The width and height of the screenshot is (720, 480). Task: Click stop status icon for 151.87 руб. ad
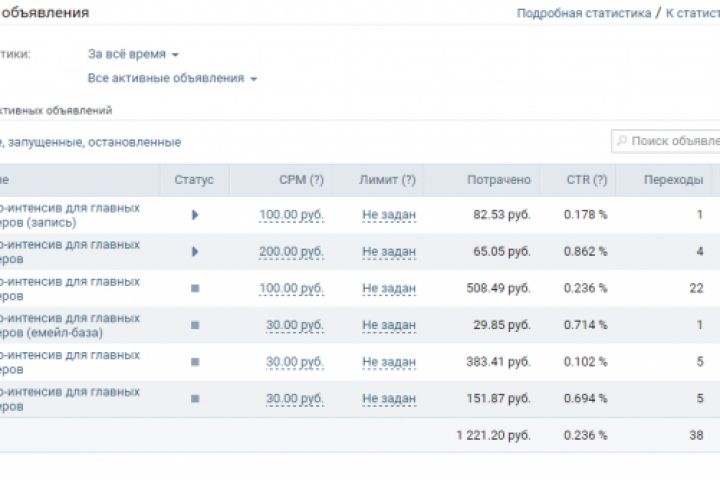coord(194,399)
